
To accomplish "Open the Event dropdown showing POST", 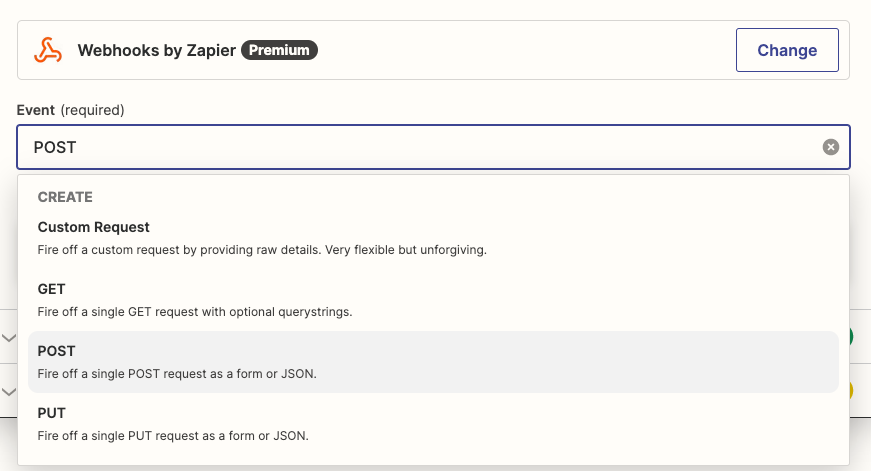I will pos(420,147).
